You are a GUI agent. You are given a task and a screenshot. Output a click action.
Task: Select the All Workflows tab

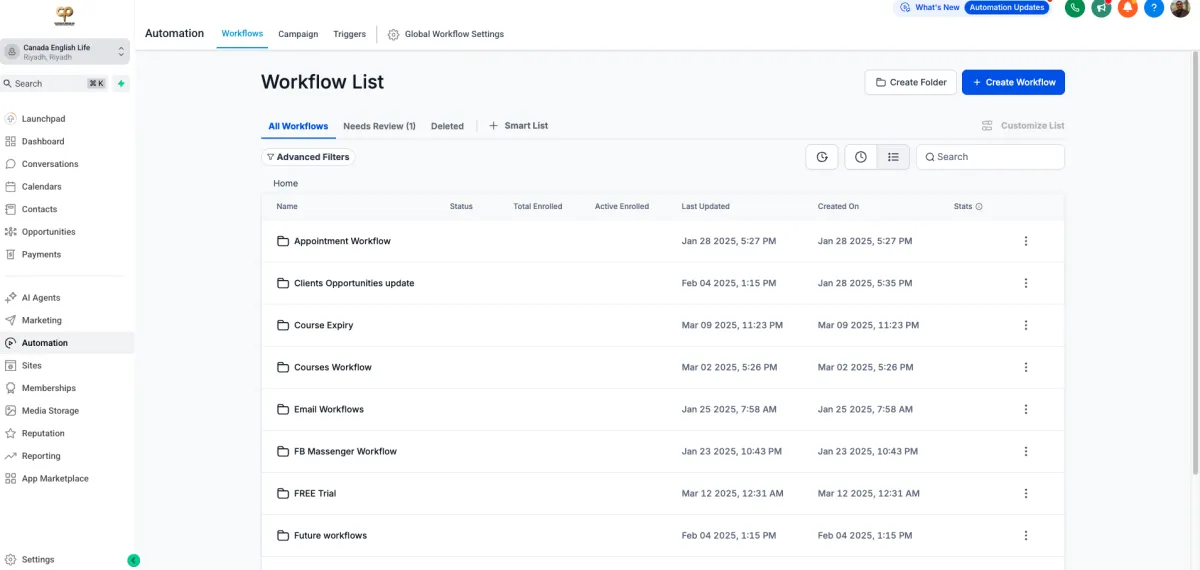(x=298, y=126)
